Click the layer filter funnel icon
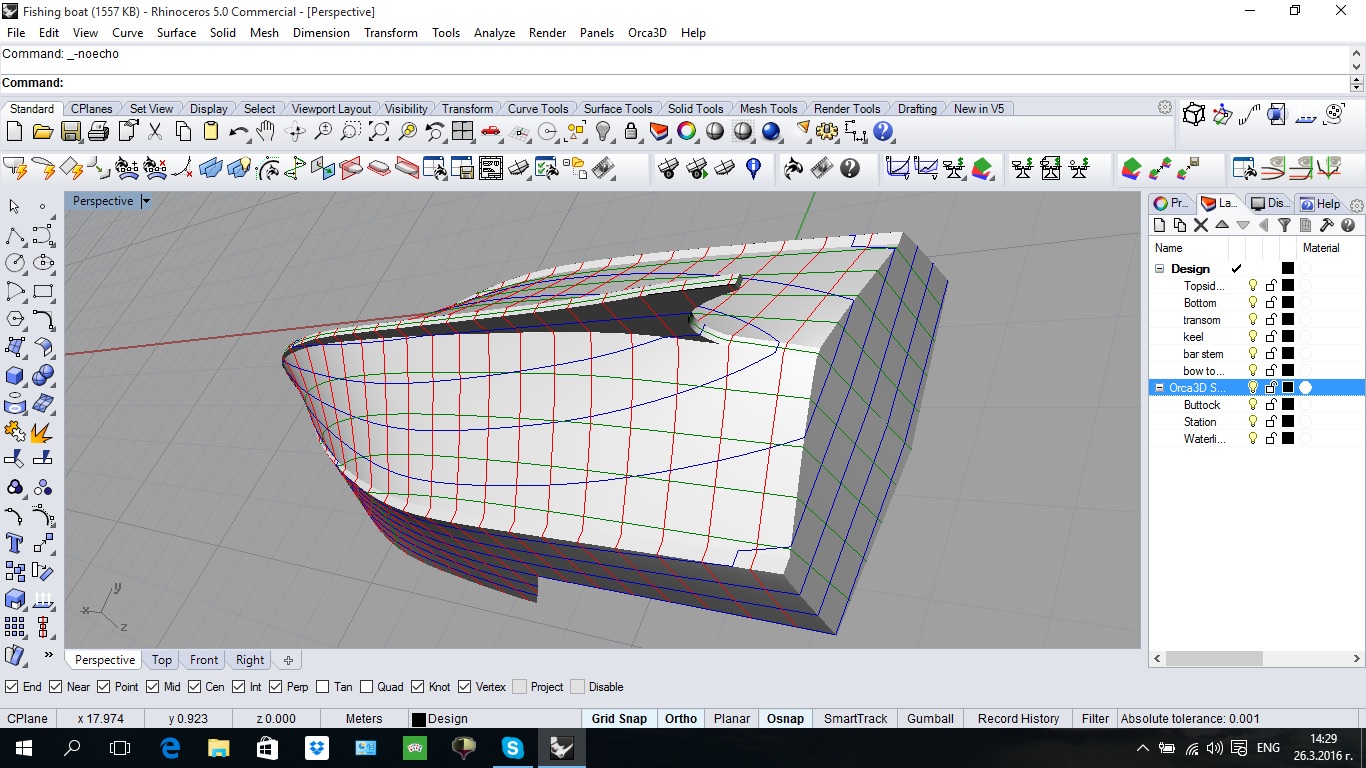 point(1284,226)
